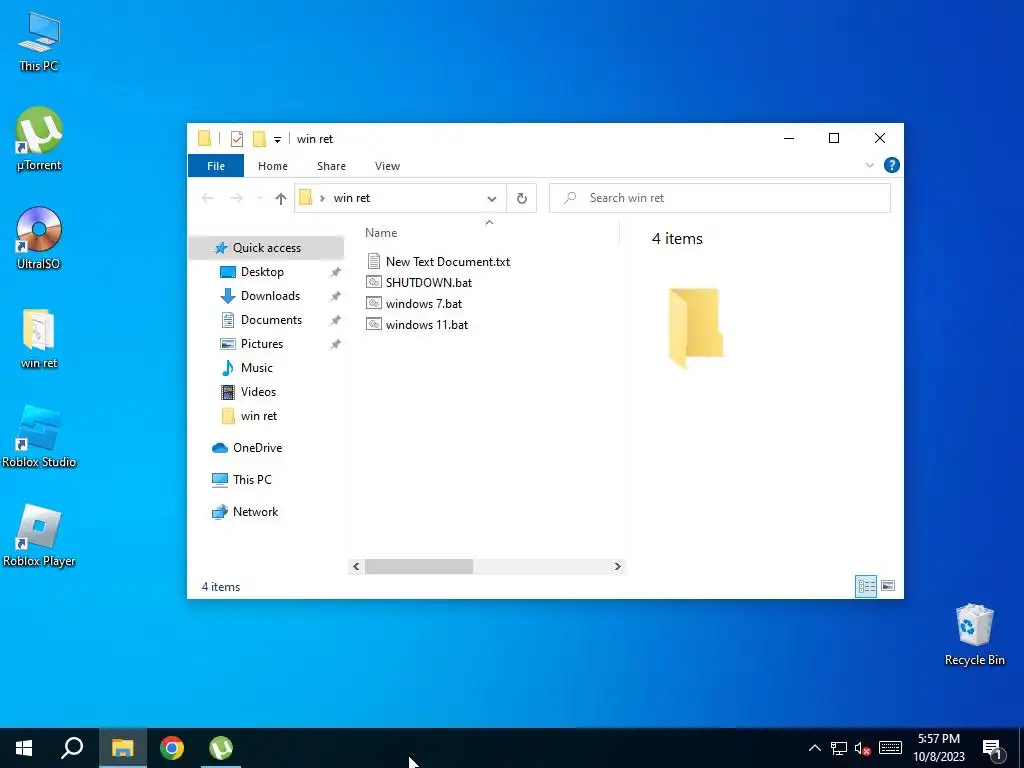
Task: Click File Explorer taskbar icon
Action: tap(122, 748)
